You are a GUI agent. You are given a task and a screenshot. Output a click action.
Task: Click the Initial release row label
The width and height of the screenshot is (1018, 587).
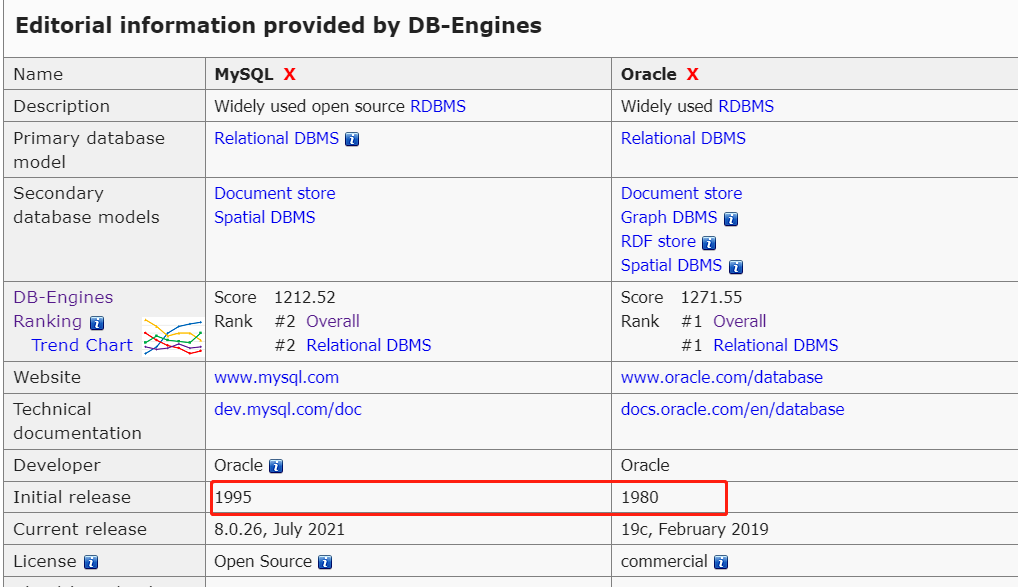[x=72, y=497]
